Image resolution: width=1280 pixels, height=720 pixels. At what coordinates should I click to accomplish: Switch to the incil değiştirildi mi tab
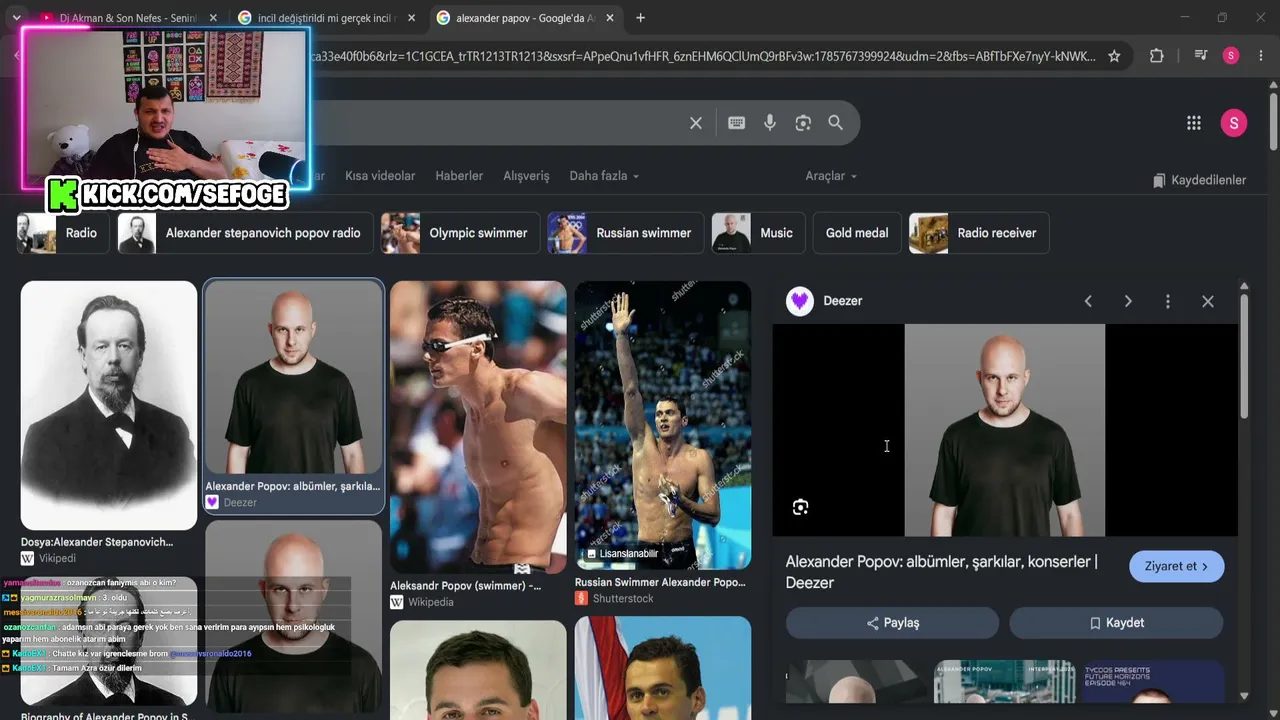click(x=327, y=18)
